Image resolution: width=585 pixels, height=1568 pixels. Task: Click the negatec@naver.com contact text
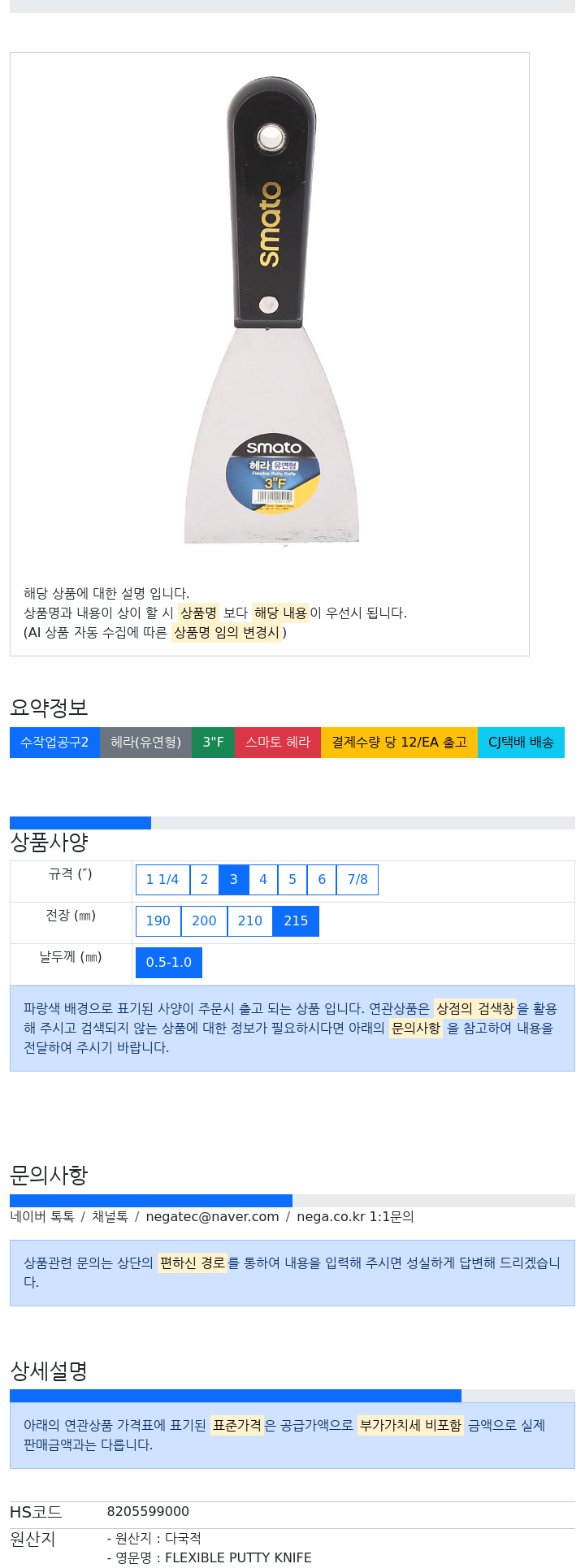(212, 1217)
